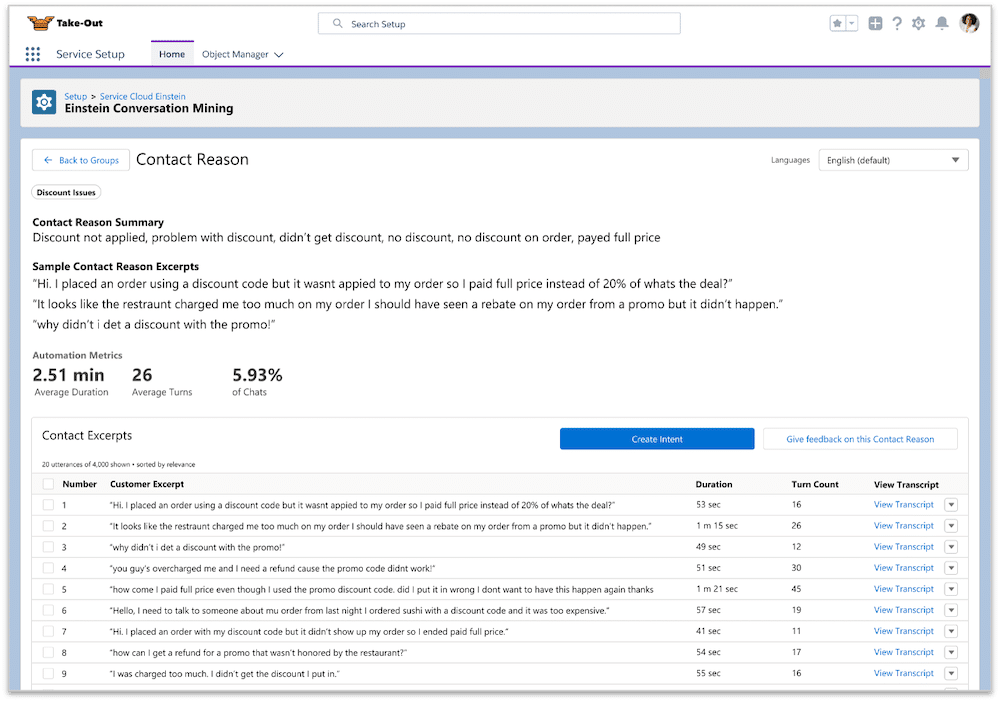Click the Einstein Conversation Mining page icon

point(43,101)
